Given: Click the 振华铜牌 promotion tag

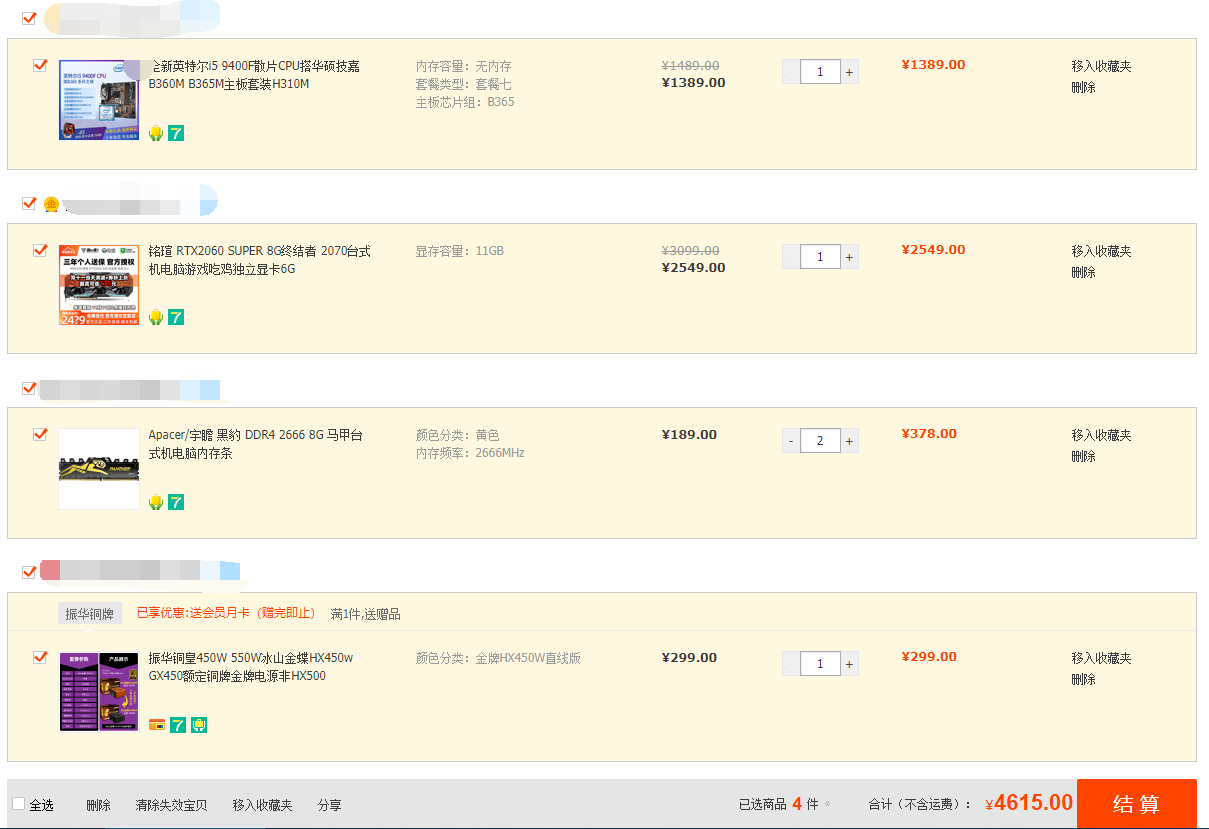Looking at the screenshot, I should click(90, 613).
